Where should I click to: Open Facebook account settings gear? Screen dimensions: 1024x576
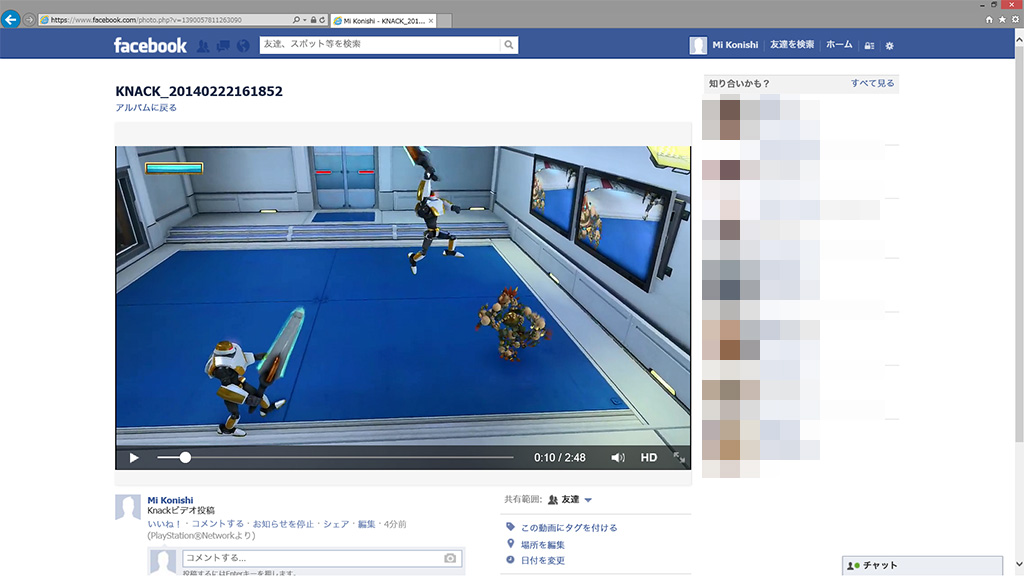pos(889,46)
